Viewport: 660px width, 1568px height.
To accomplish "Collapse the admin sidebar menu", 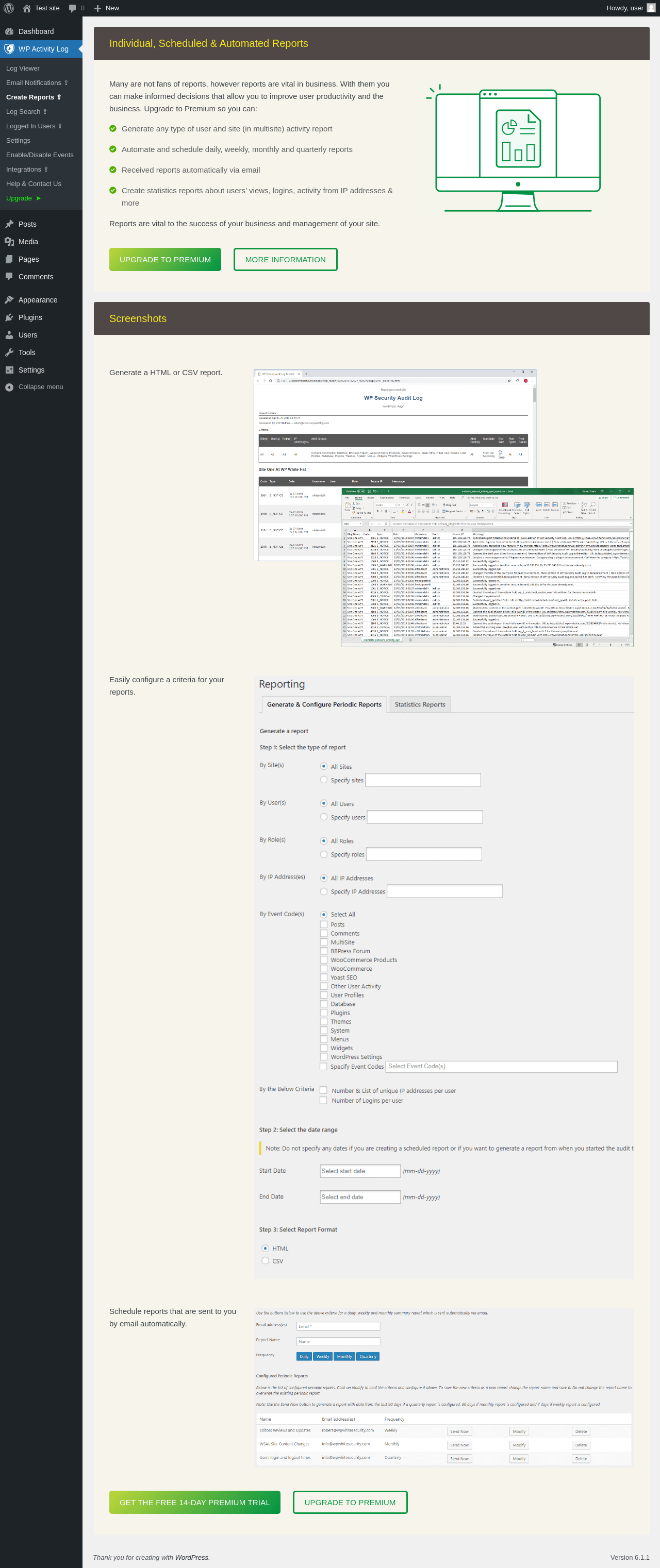I will pyautogui.click(x=40, y=387).
